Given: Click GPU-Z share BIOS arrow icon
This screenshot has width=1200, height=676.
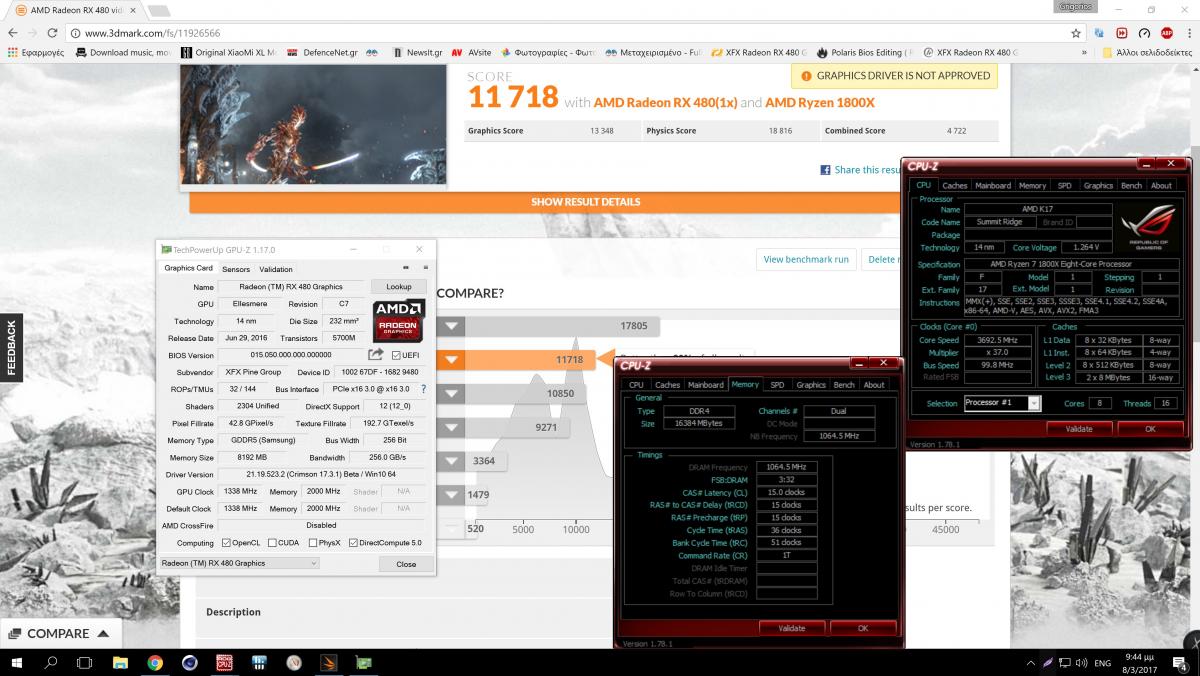Looking at the screenshot, I should 376,355.
